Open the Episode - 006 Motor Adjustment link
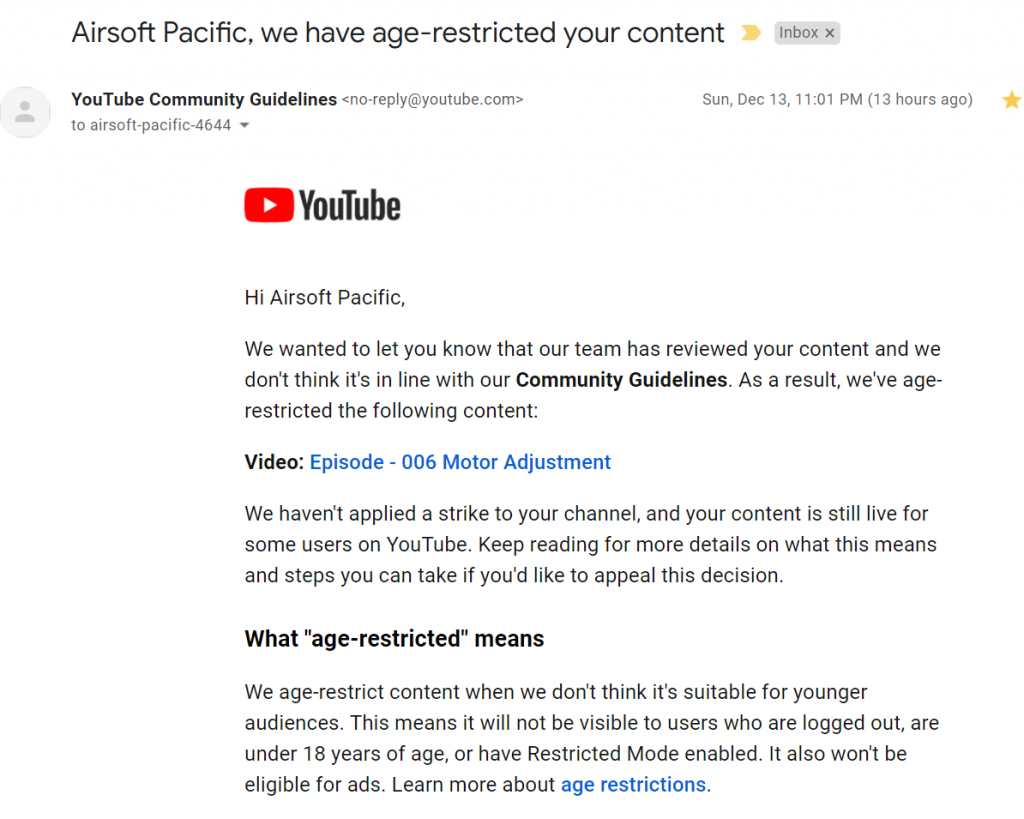This screenshot has height=819, width=1024. [x=460, y=462]
